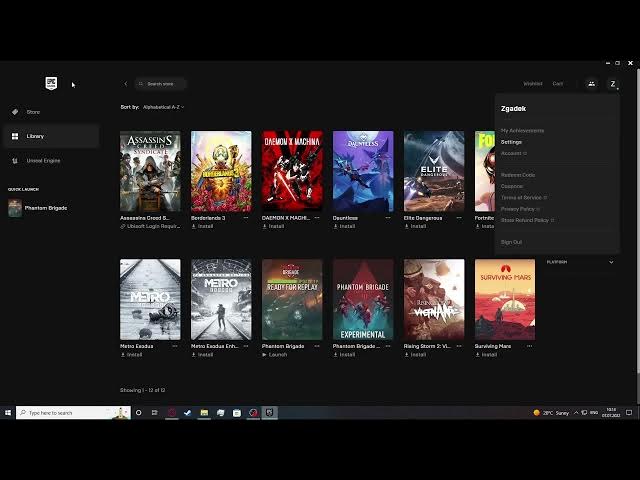
Task: Open Borderlands 3 more options dots
Action: point(246,218)
